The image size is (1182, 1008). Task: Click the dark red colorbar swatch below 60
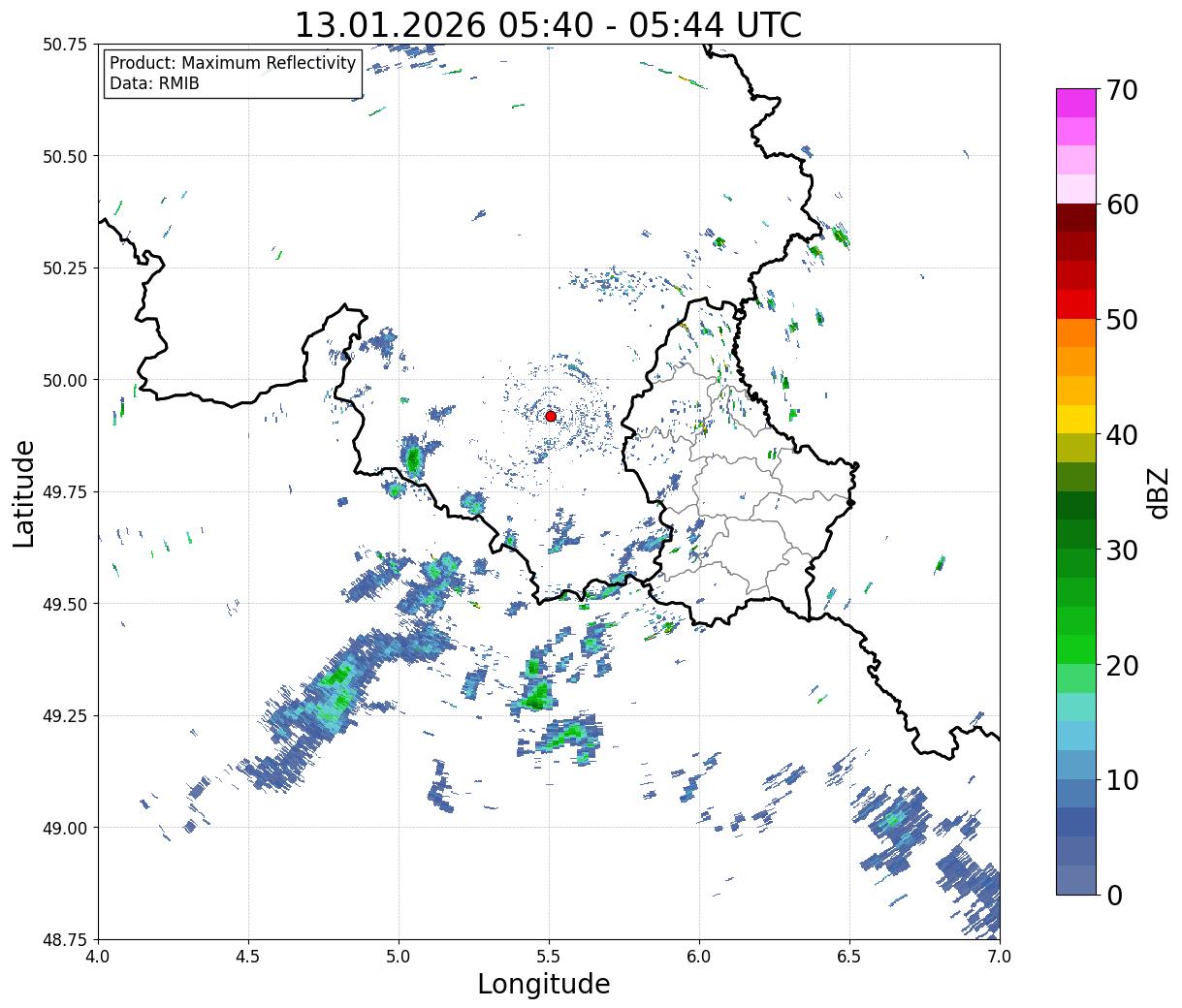[1076, 218]
